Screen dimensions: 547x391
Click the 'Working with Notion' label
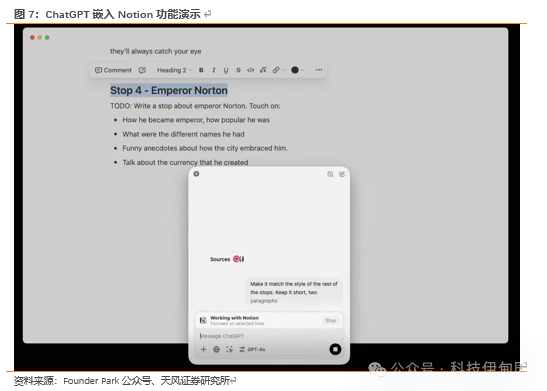(234, 318)
